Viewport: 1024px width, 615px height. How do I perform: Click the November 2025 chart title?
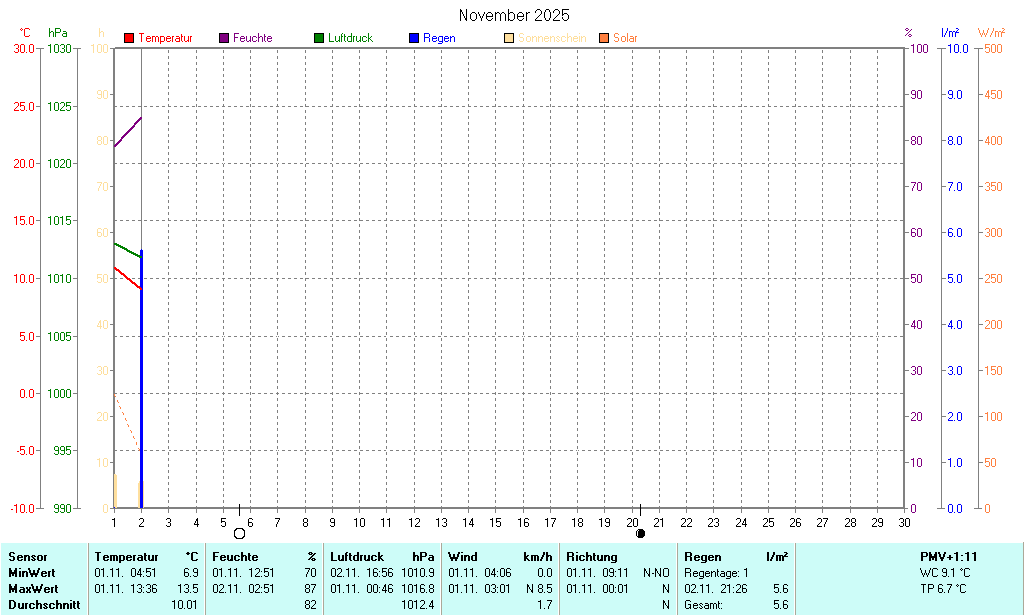tap(514, 15)
